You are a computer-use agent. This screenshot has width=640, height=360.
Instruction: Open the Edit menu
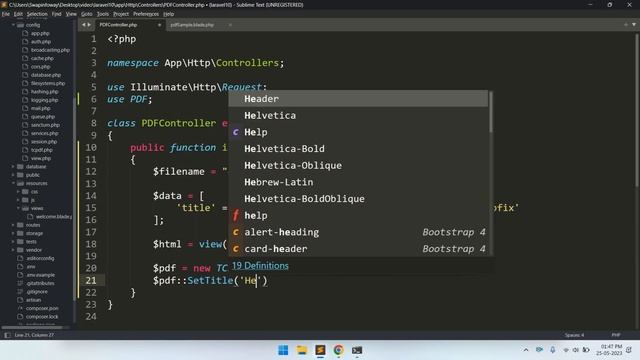point(18,14)
